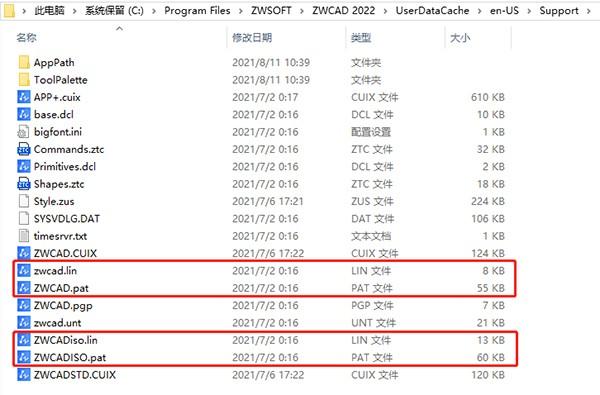Select the zwcad.unt file icon

coord(24,323)
